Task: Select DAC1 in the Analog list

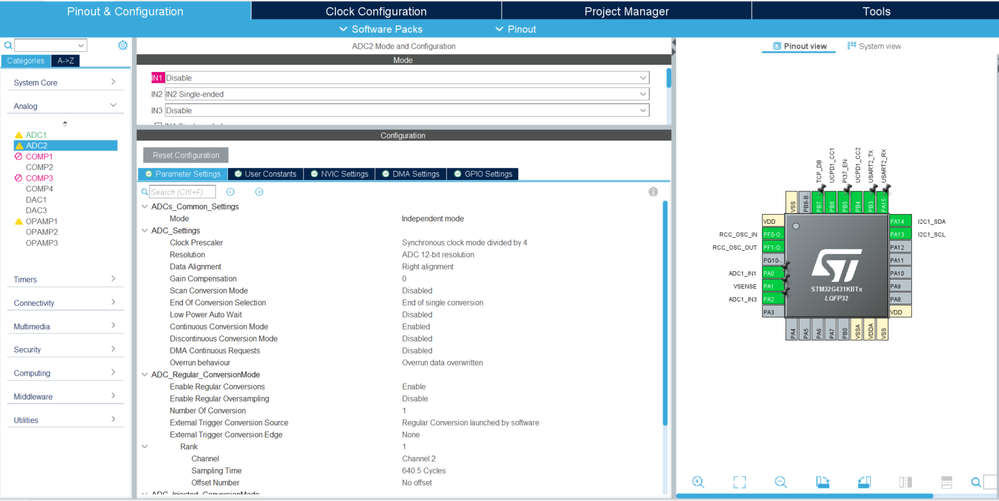Action: pyautogui.click(x=36, y=200)
